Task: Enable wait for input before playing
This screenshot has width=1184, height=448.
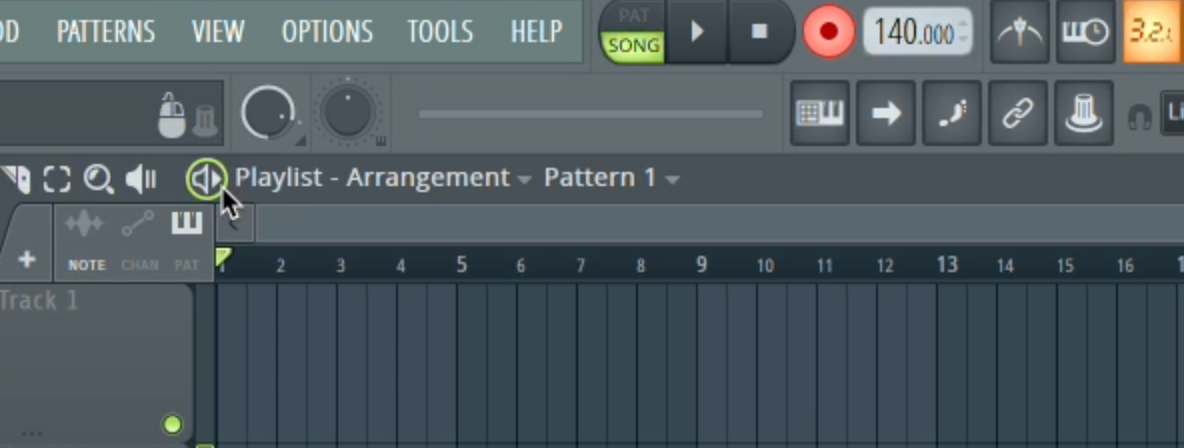Action: click(x=1085, y=32)
